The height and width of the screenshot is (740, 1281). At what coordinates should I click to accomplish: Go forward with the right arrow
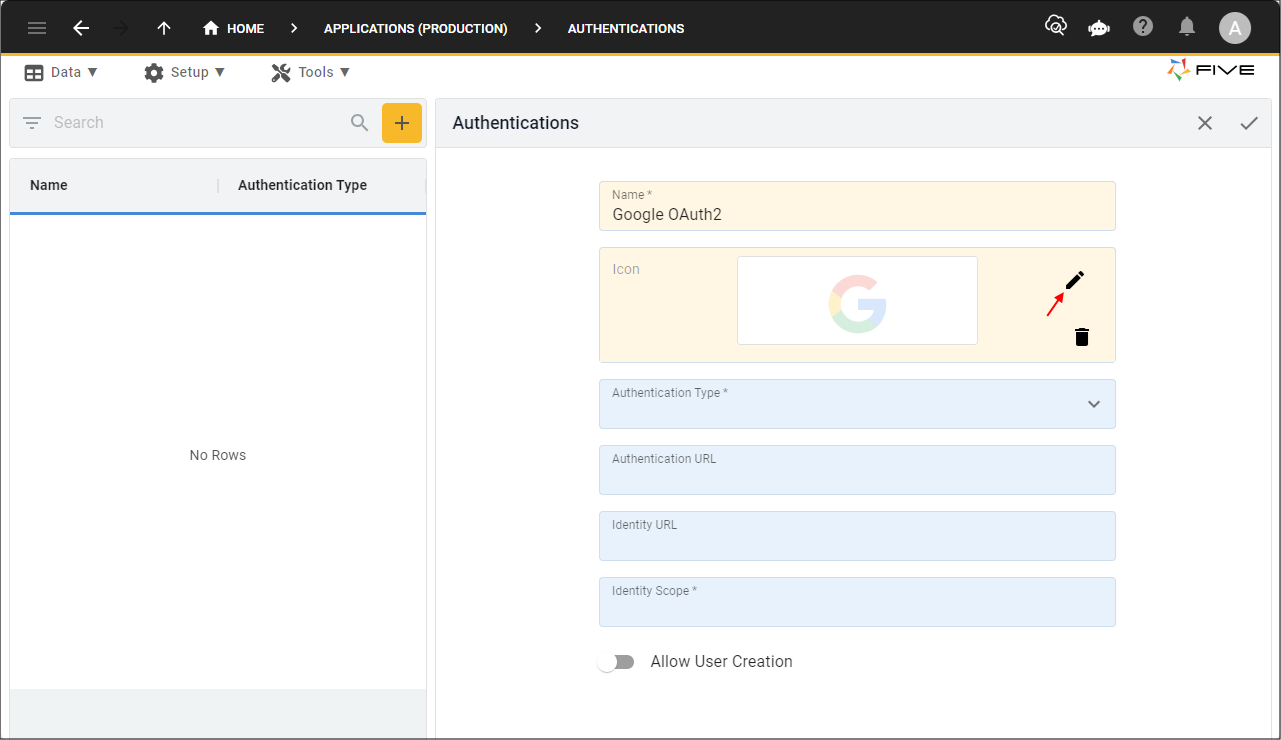122,28
